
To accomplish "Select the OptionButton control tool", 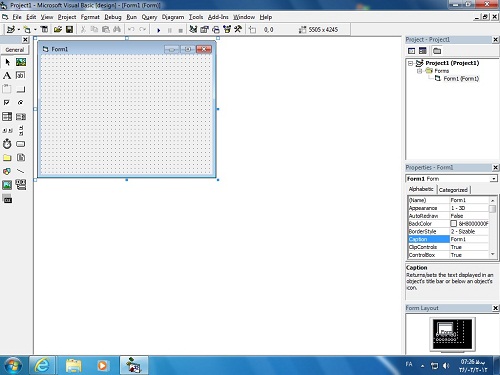I will [x=21, y=103].
